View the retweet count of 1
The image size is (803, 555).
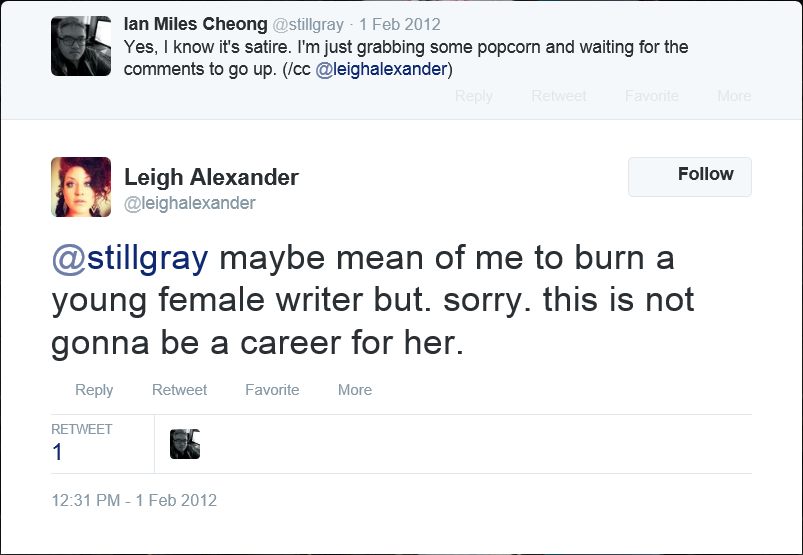(x=58, y=452)
